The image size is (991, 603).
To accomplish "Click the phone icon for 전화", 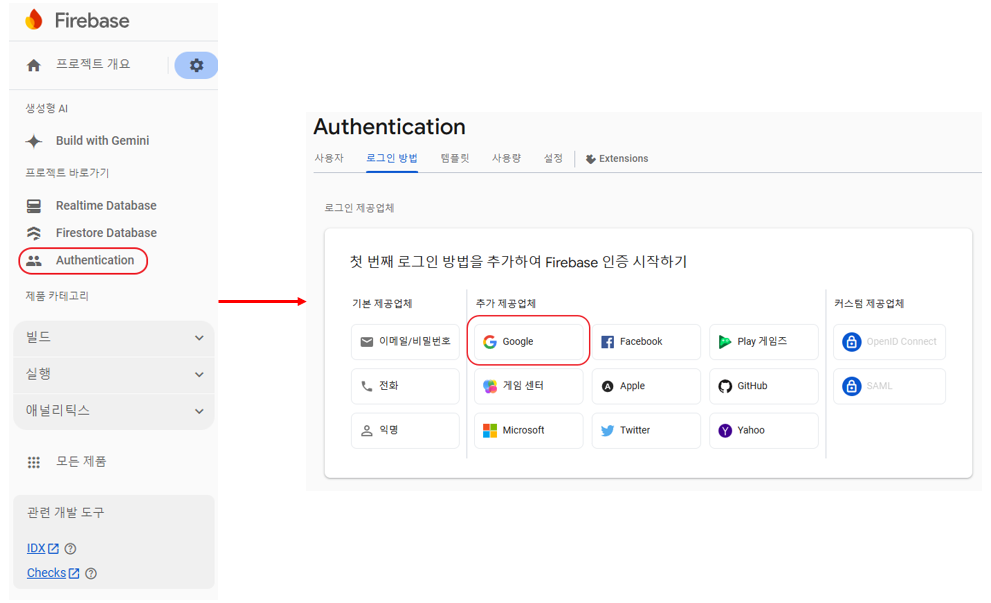I will [367, 386].
